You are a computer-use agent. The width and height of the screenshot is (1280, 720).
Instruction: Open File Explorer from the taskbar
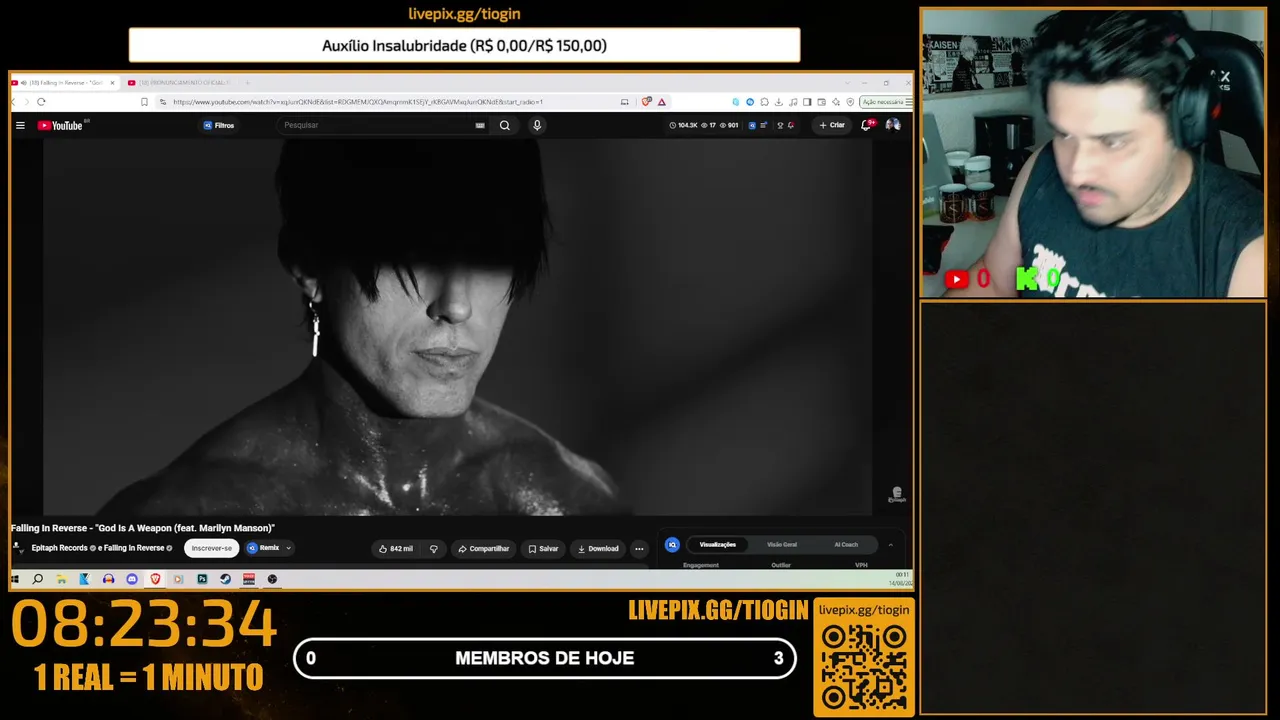[x=61, y=579]
